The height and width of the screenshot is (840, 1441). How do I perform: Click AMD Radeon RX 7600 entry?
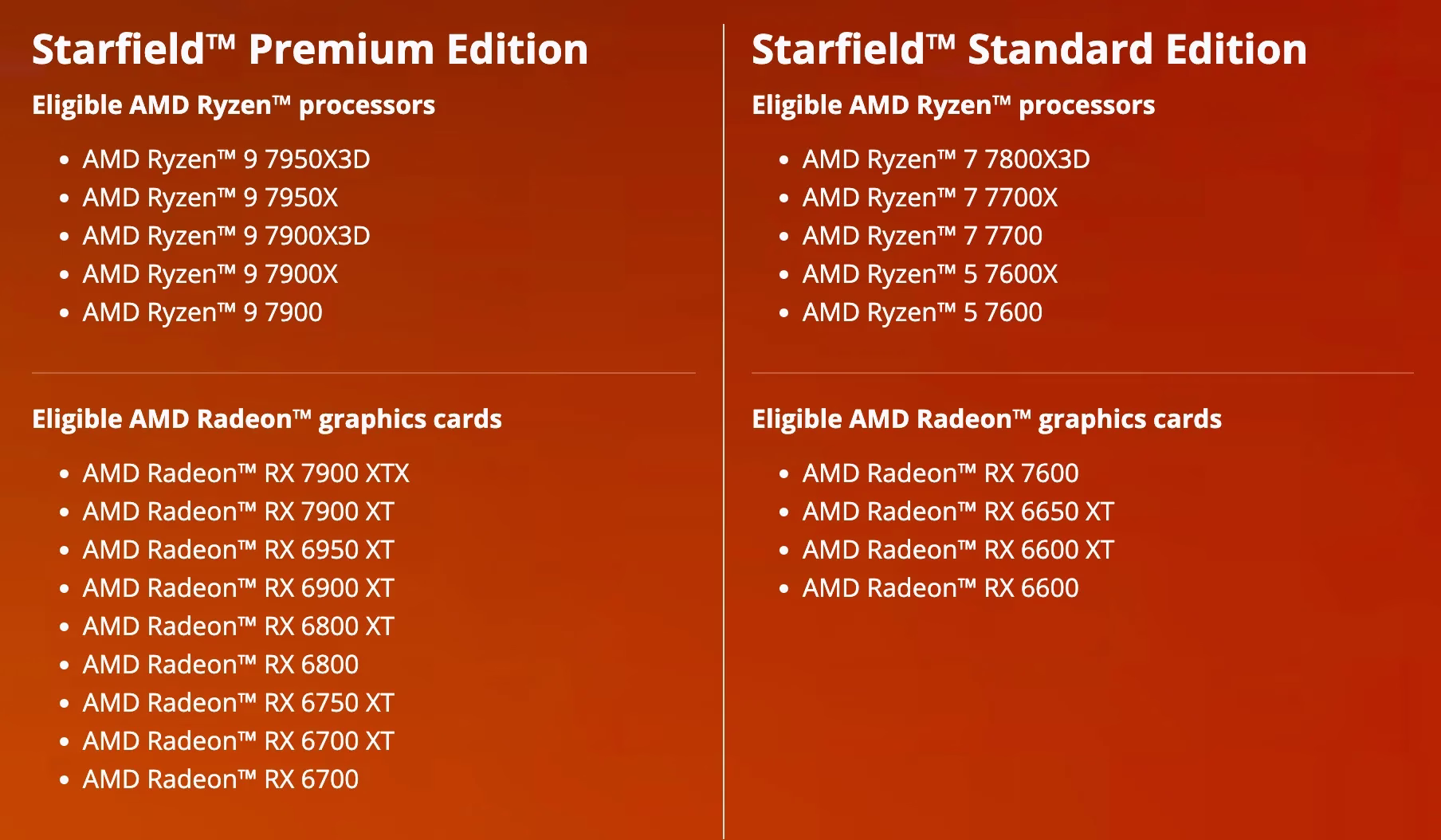click(940, 473)
